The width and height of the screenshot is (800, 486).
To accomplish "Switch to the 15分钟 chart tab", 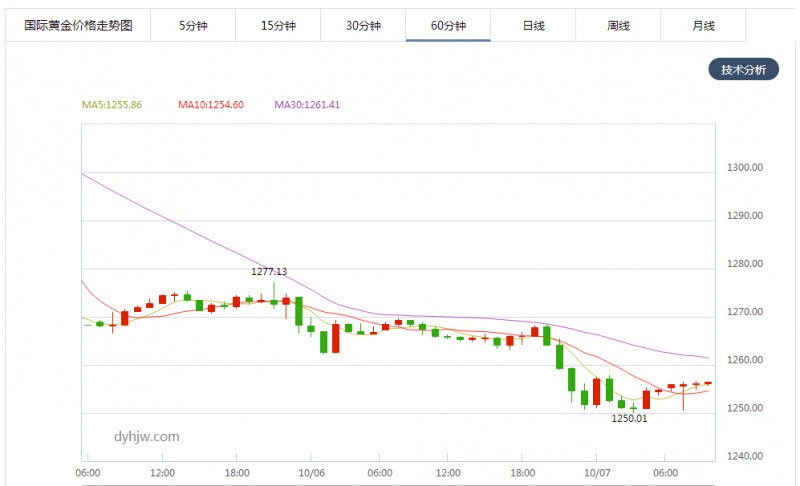I will 278,25.
